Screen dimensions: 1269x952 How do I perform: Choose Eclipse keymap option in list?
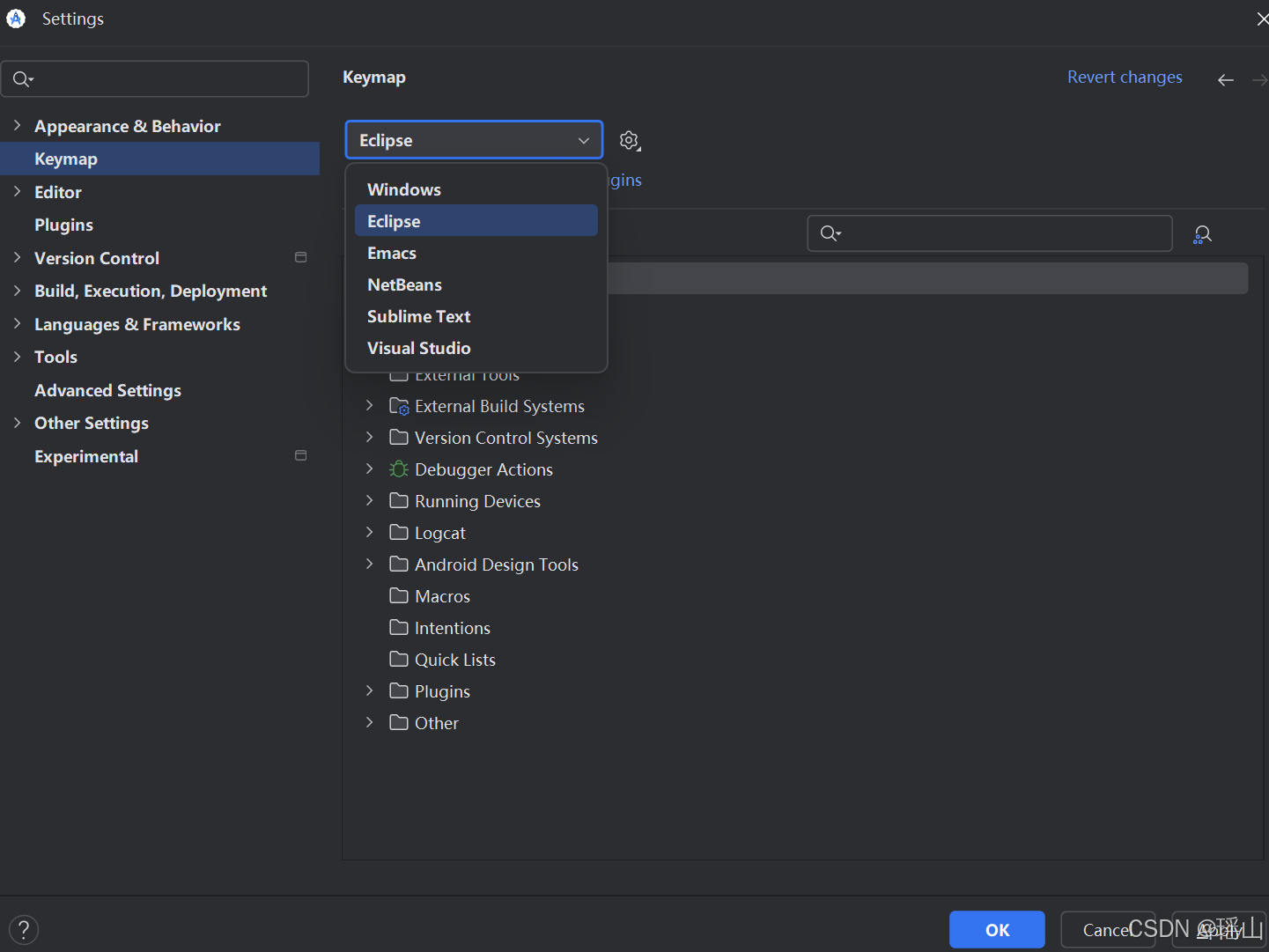coord(476,221)
